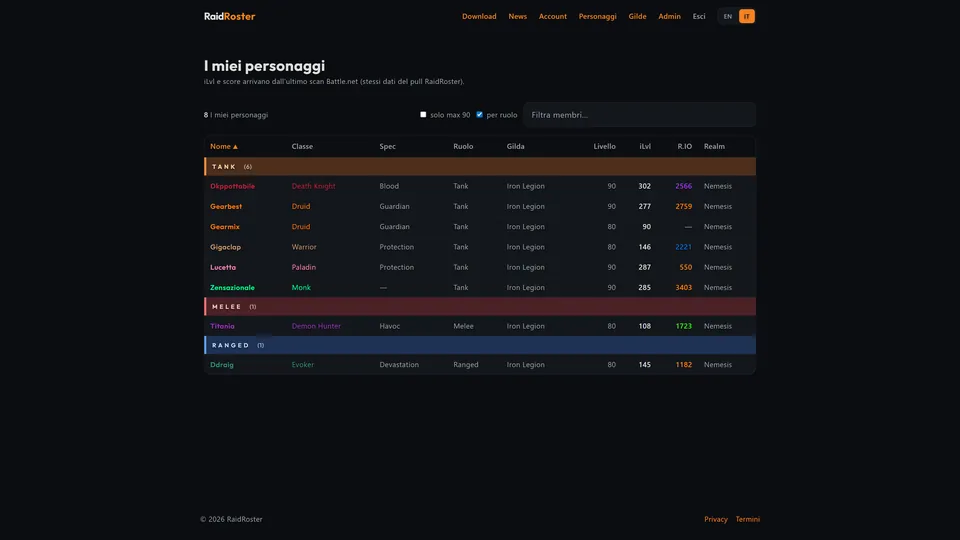Open character Gearmix
960x540 pixels.
click(x=225, y=227)
